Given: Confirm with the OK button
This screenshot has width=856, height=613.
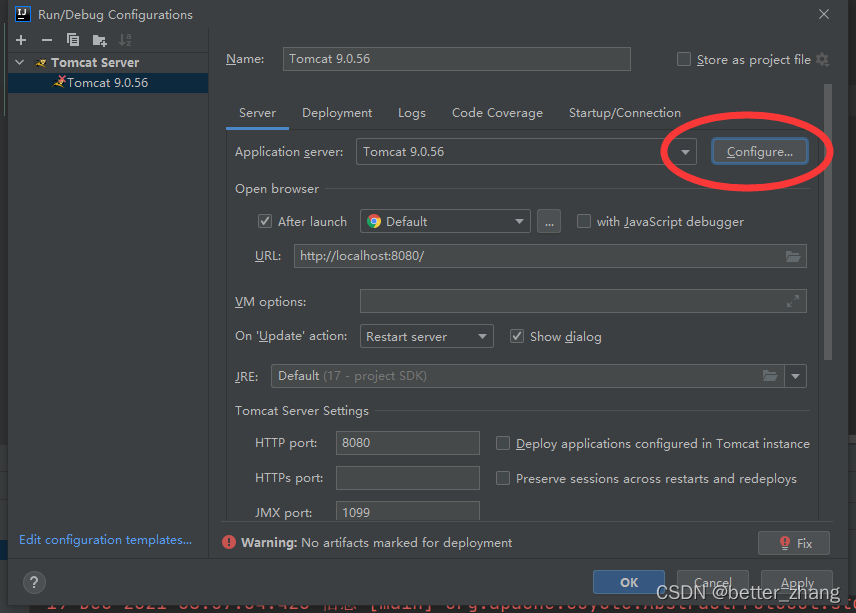Looking at the screenshot, I should (x=629, y=582).
